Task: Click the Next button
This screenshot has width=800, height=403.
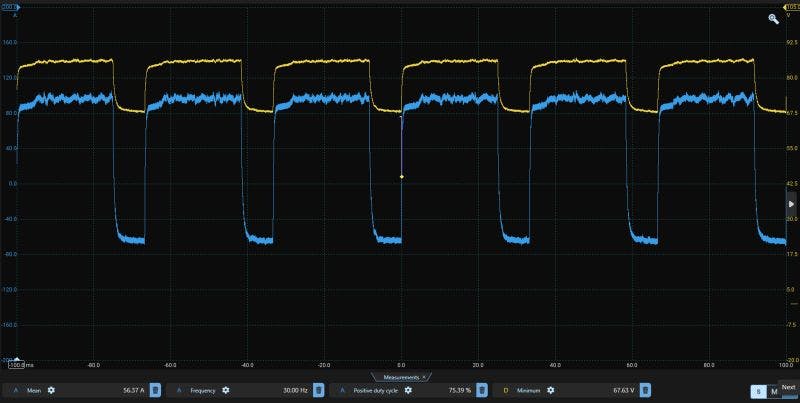Action: [x=789, y=387]
